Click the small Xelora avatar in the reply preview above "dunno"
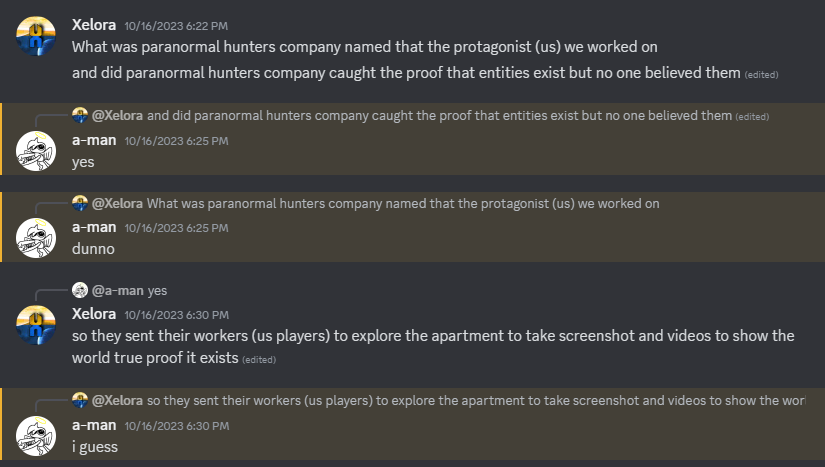This screenshot has height=467, width=825. (x=80, y=203)
